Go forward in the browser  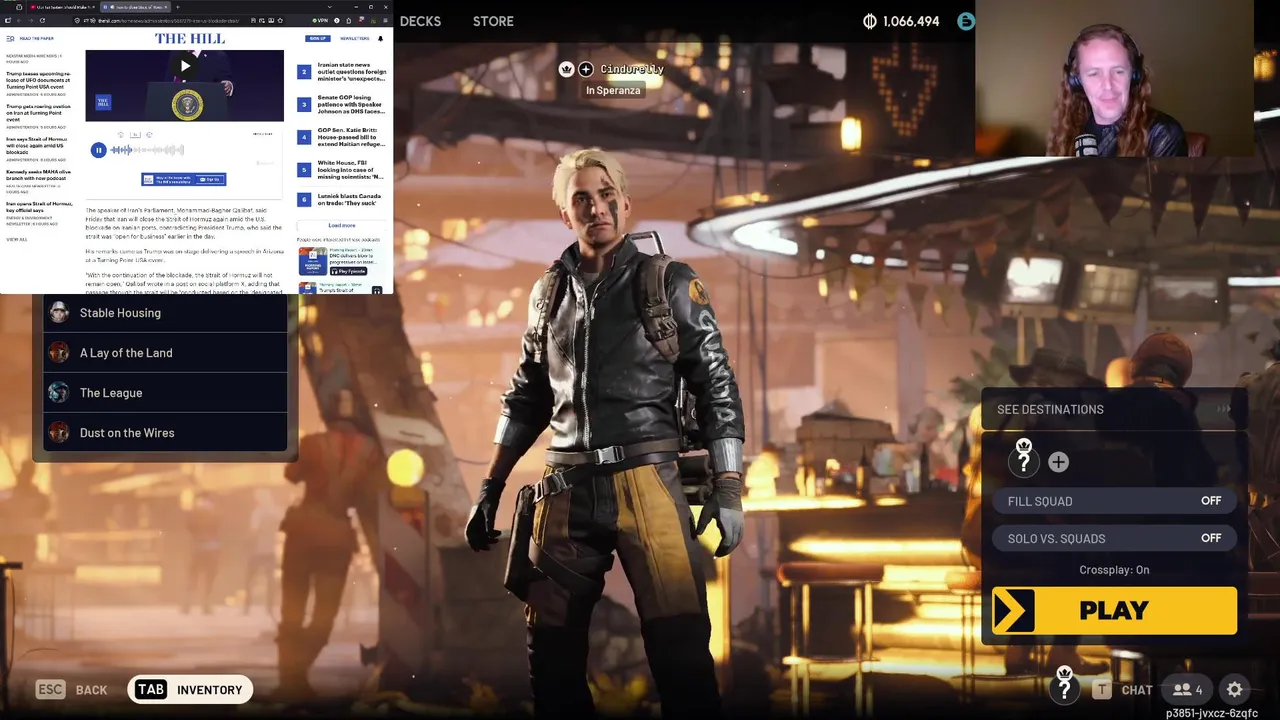pos(31,20)
